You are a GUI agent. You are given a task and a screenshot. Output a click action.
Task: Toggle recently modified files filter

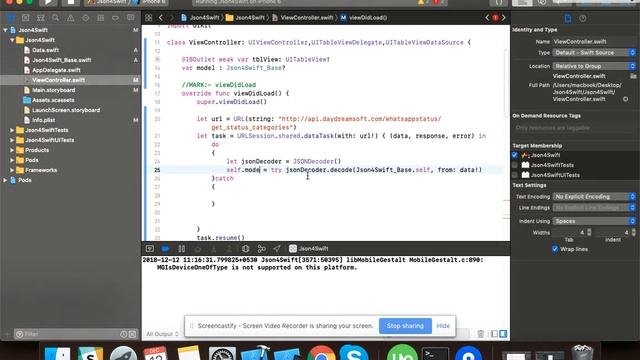click(124, 334)
